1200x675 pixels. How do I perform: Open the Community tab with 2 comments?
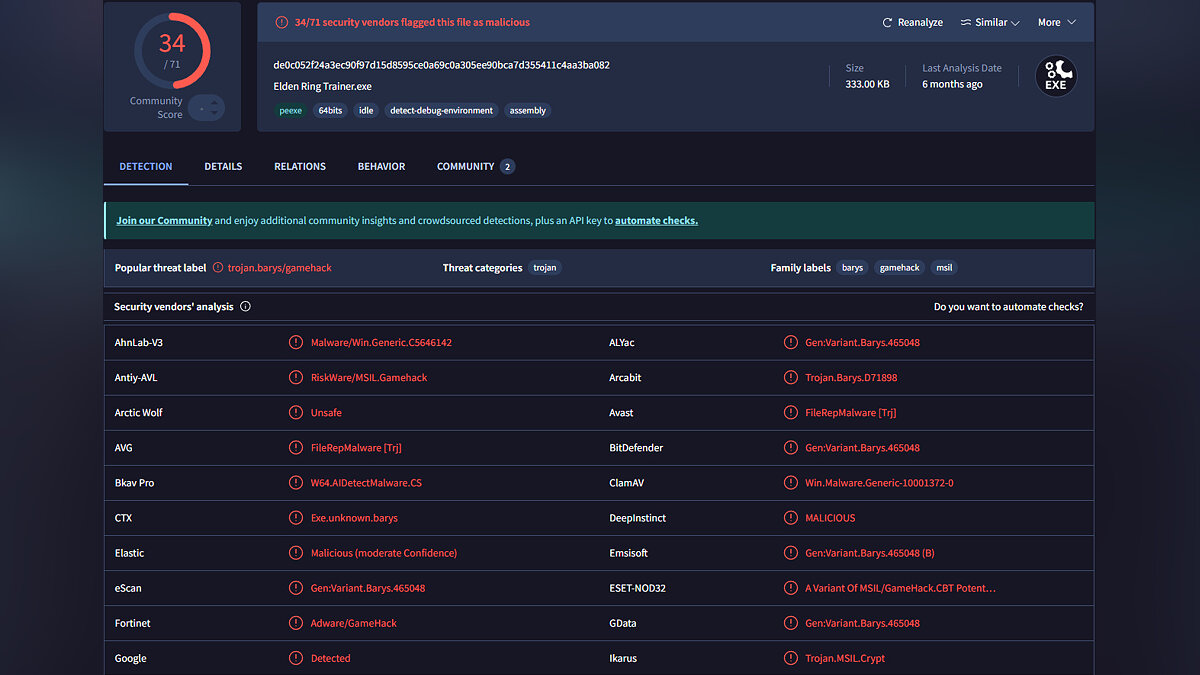(475, 166)
